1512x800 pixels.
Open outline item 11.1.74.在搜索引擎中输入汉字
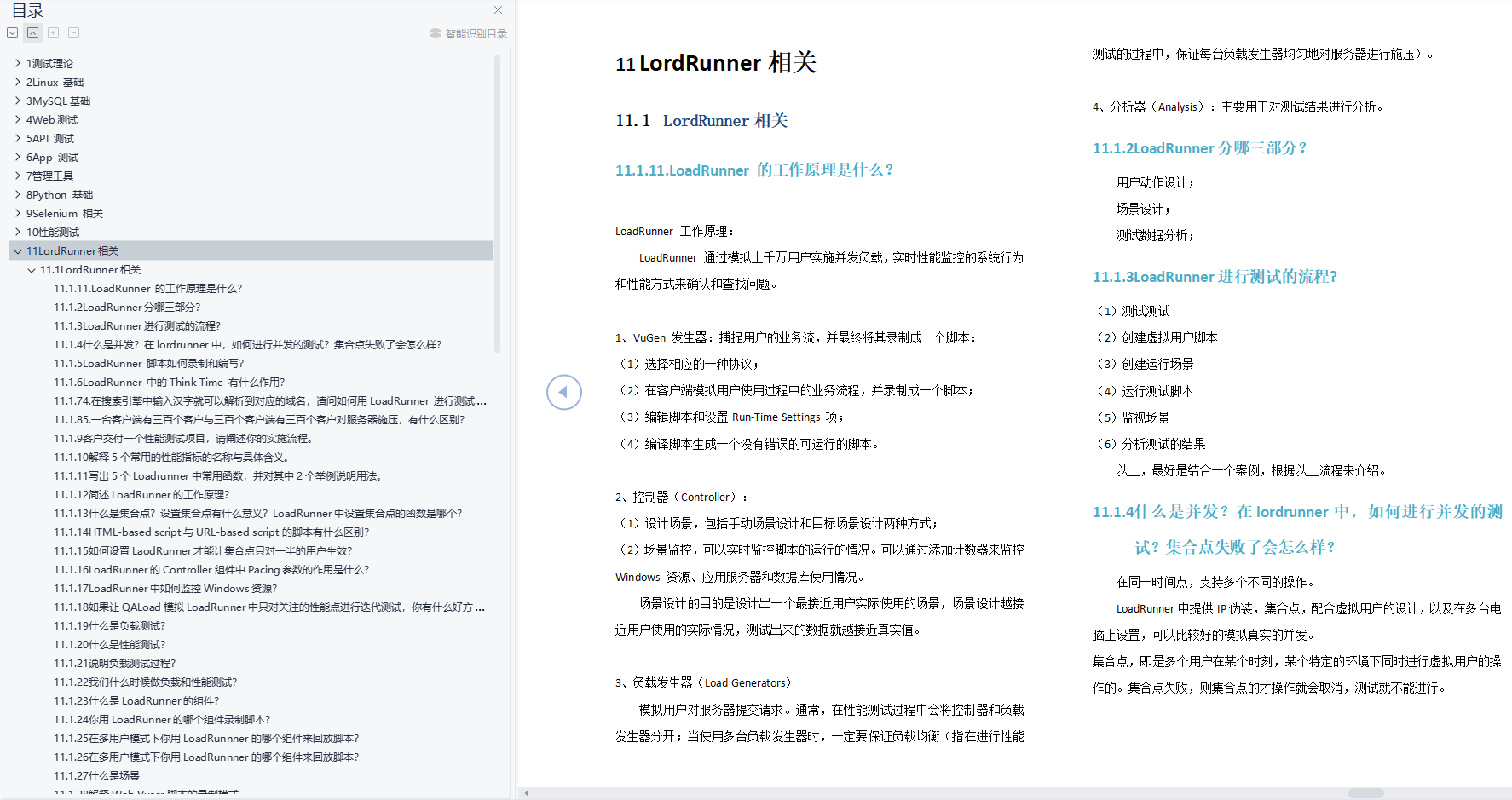click(x=270, y=400)
